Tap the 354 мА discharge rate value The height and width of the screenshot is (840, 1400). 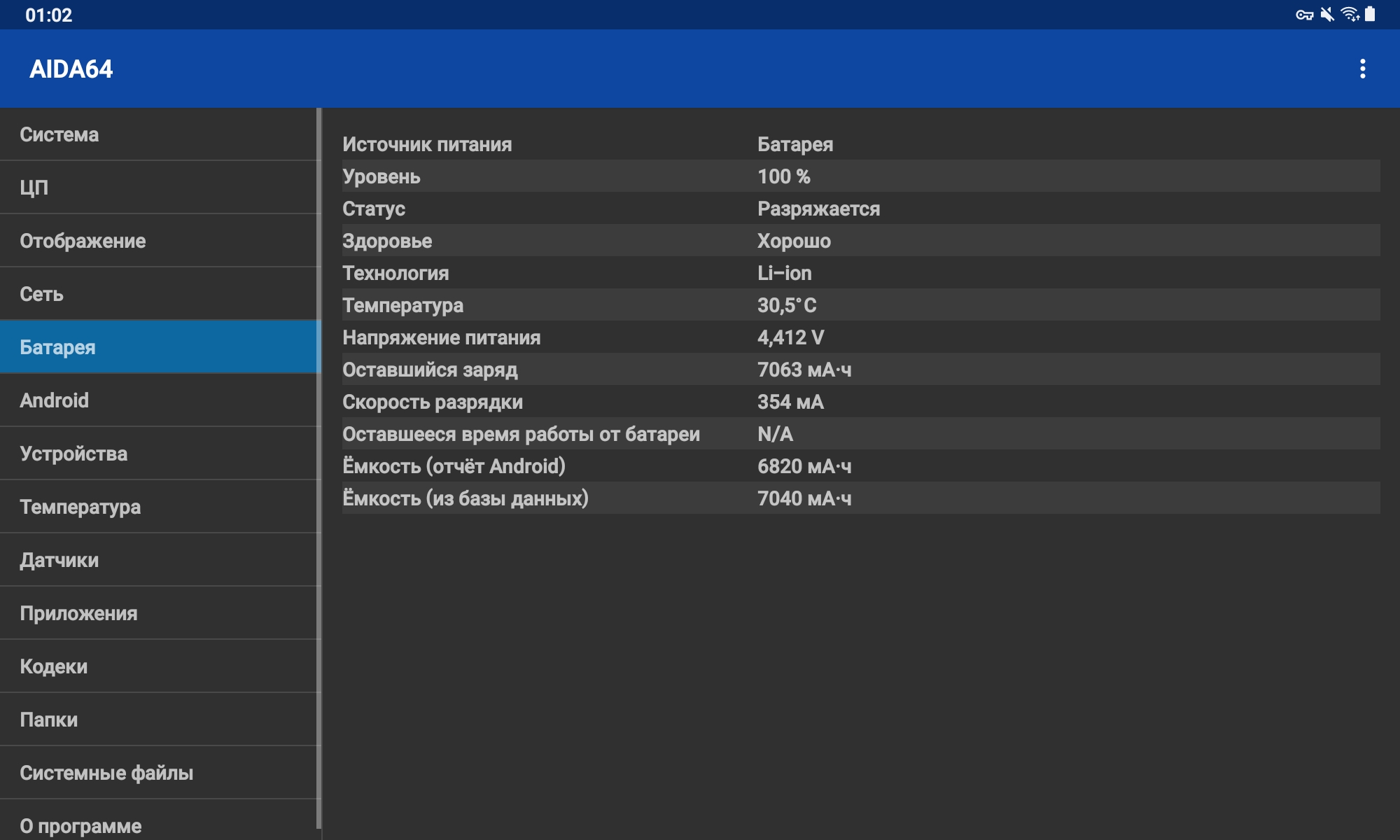[x=790, y=402]
